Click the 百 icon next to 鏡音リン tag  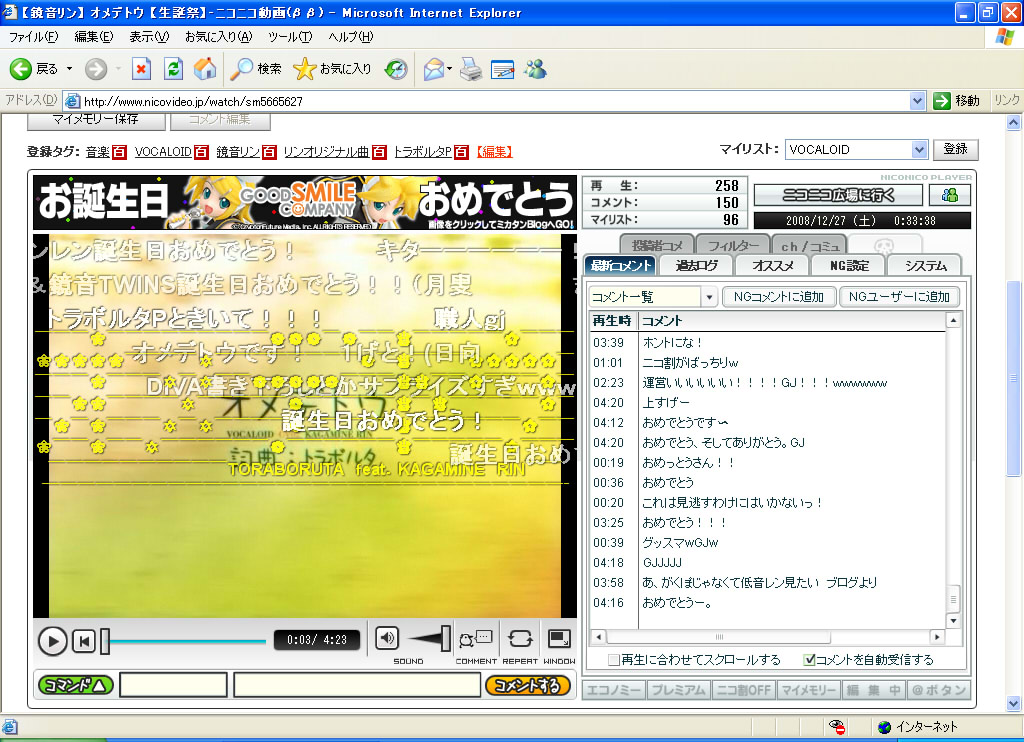click(x=269, y=152)
